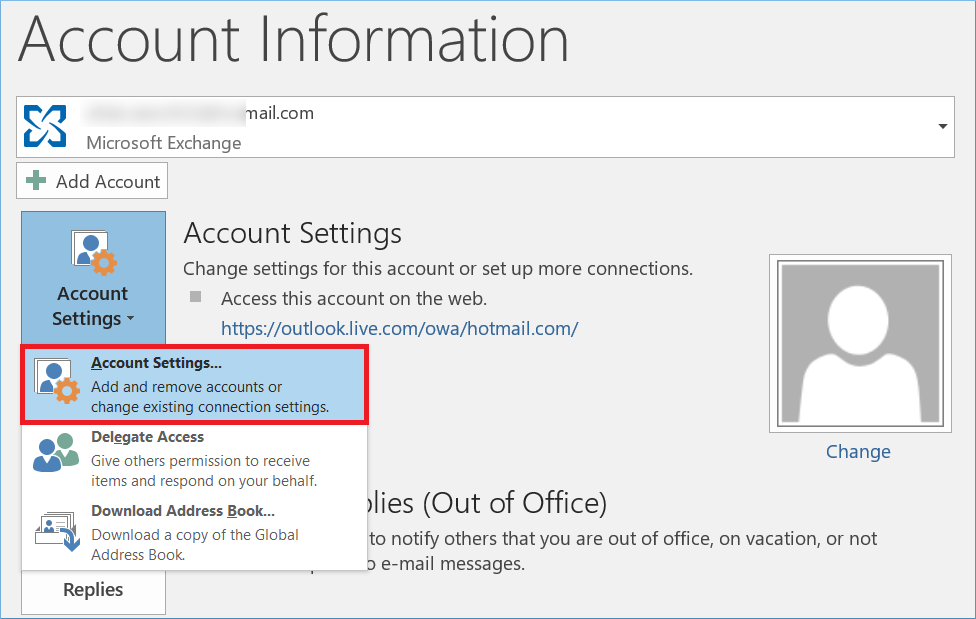The width and height of the screenshot is (976, 619).
Task: Select the mail.com email address field
Action: point(200,113)
